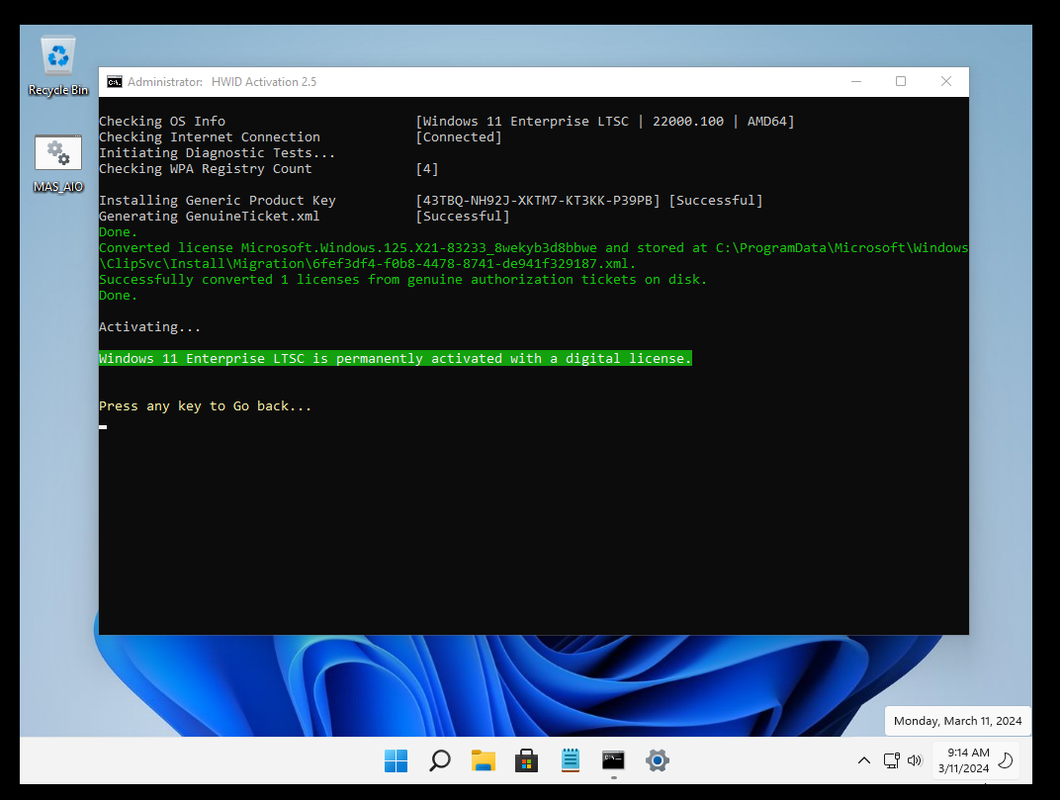Show hidden system tray icons
The width and height of the screenshot is (1060, 800).
pos(864,761)
